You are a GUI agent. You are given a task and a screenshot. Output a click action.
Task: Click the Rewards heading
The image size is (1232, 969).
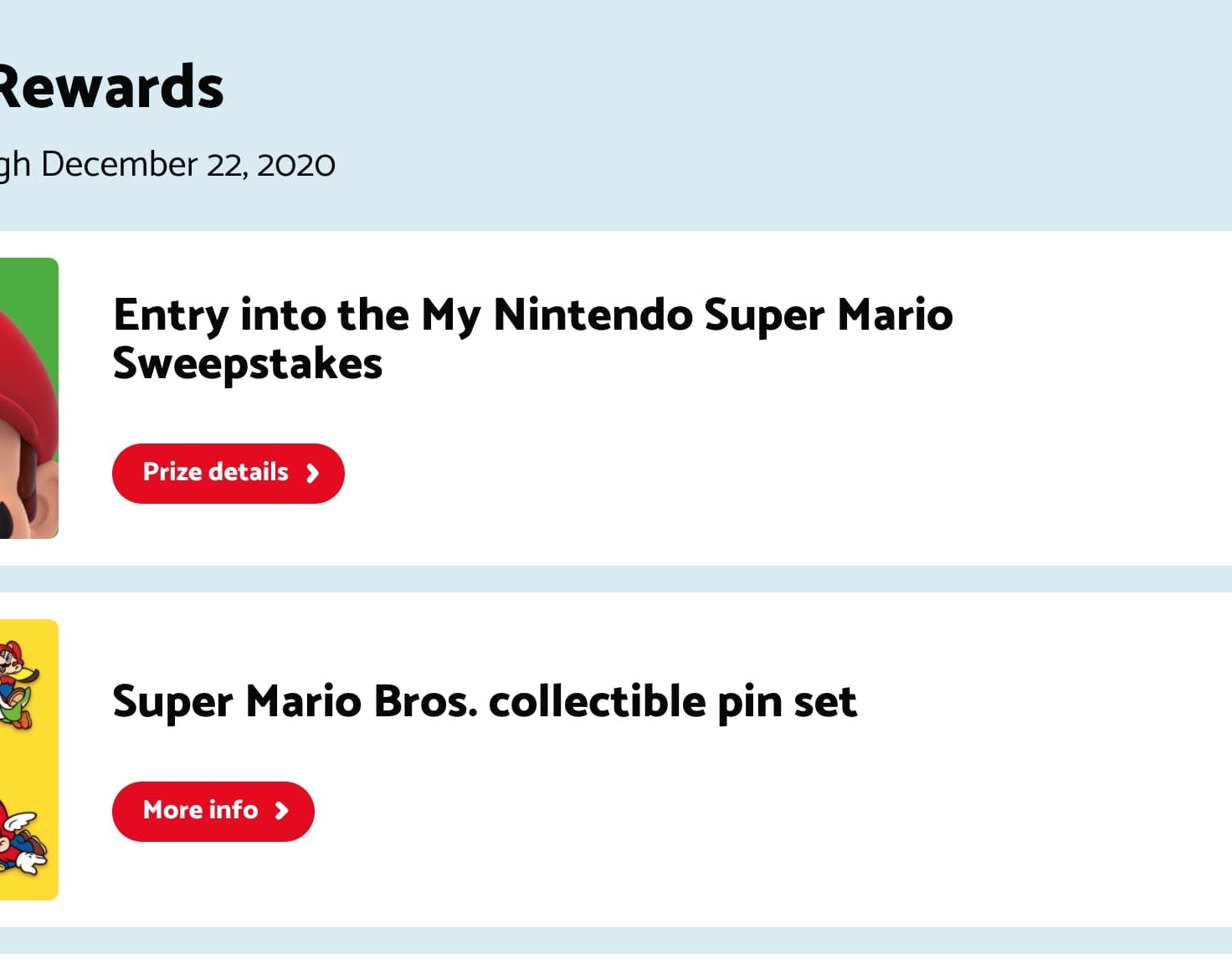tap(110, 88)
